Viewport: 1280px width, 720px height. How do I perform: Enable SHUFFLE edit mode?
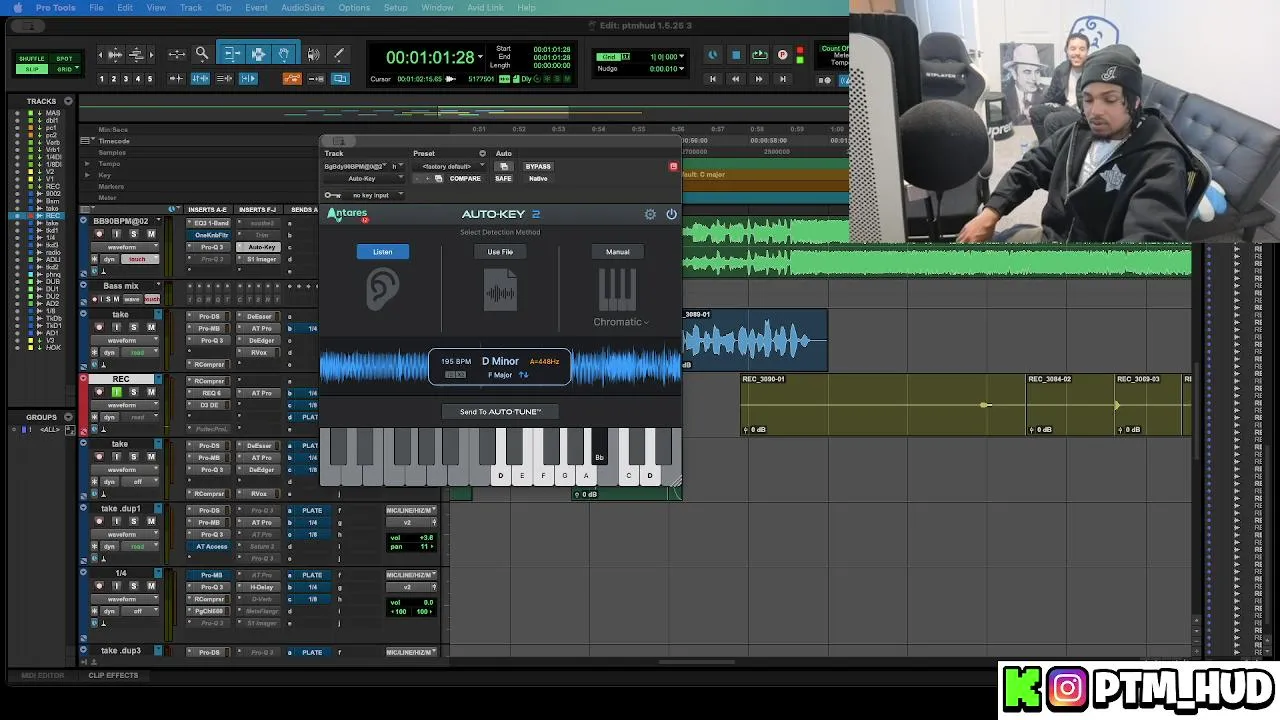33,59
